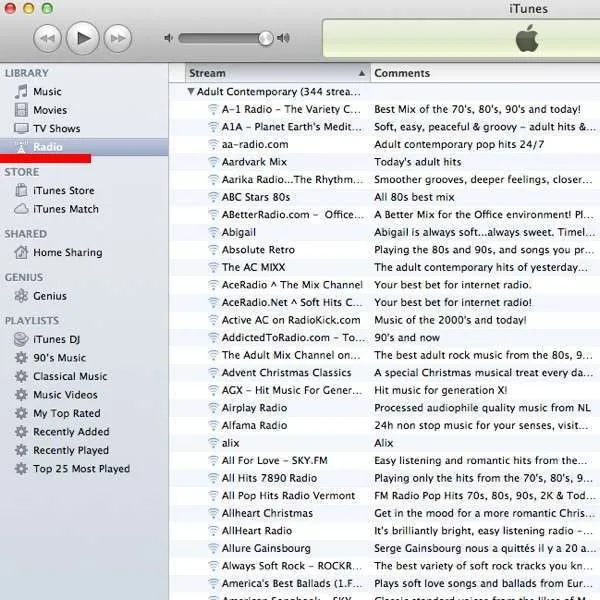Select the Alfama Radio stream

[254, 426]
